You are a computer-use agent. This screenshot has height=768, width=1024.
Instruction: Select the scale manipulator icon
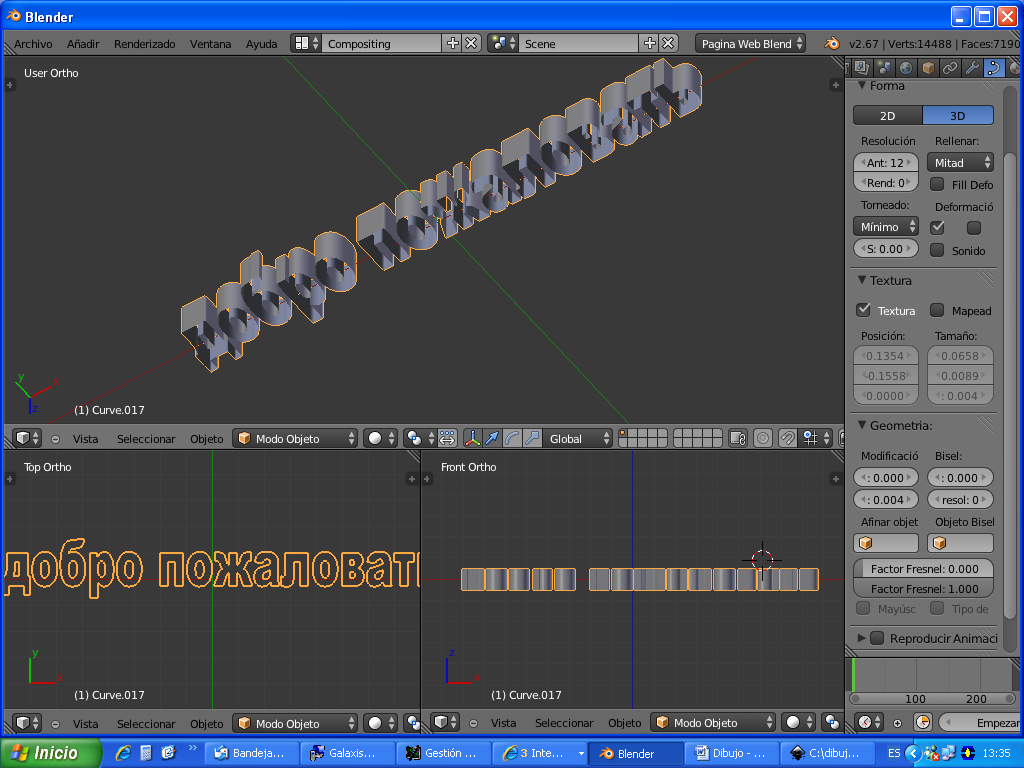(532, 438)
